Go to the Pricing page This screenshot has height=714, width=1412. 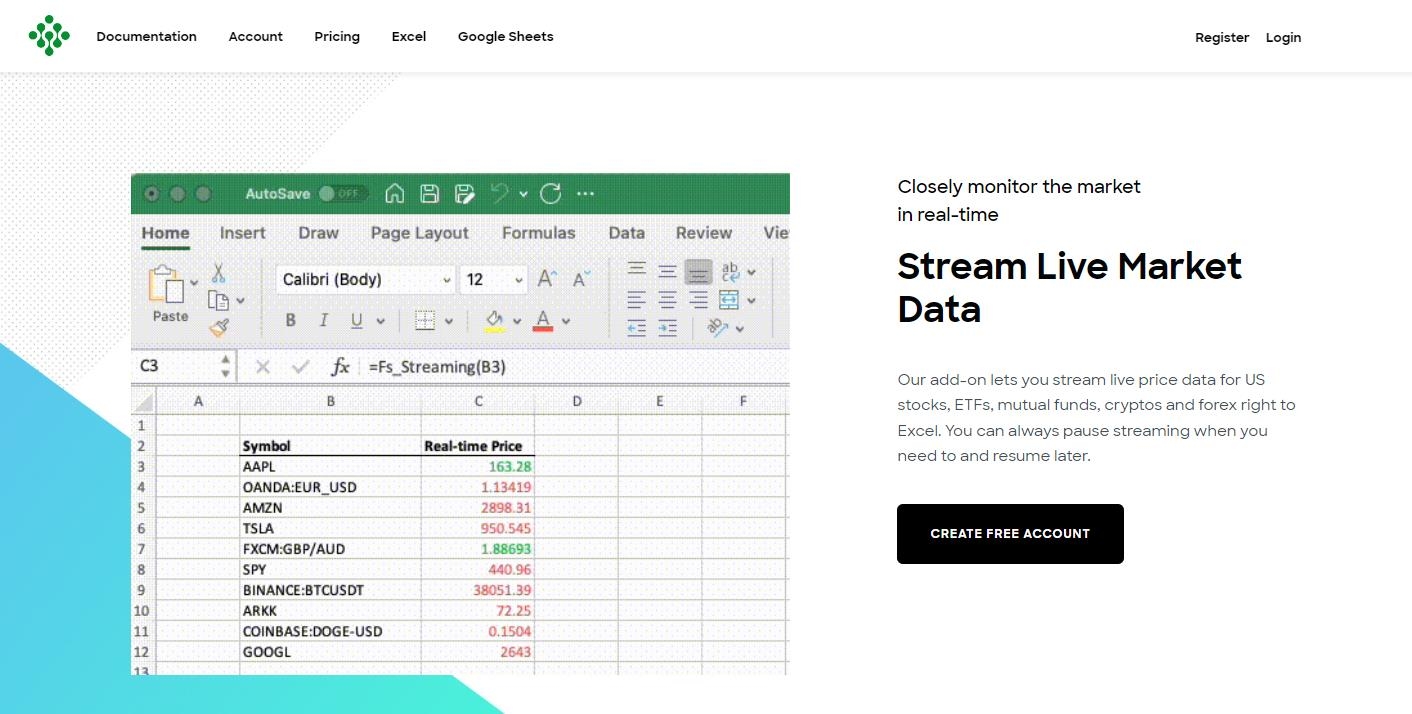(337, 36)
